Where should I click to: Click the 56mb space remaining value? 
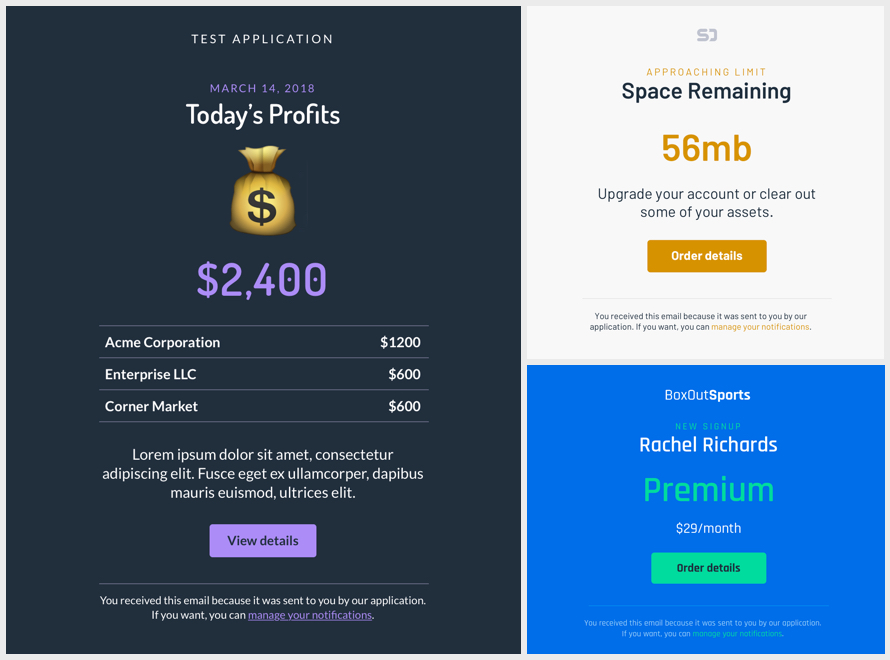[x=706, y=148]
